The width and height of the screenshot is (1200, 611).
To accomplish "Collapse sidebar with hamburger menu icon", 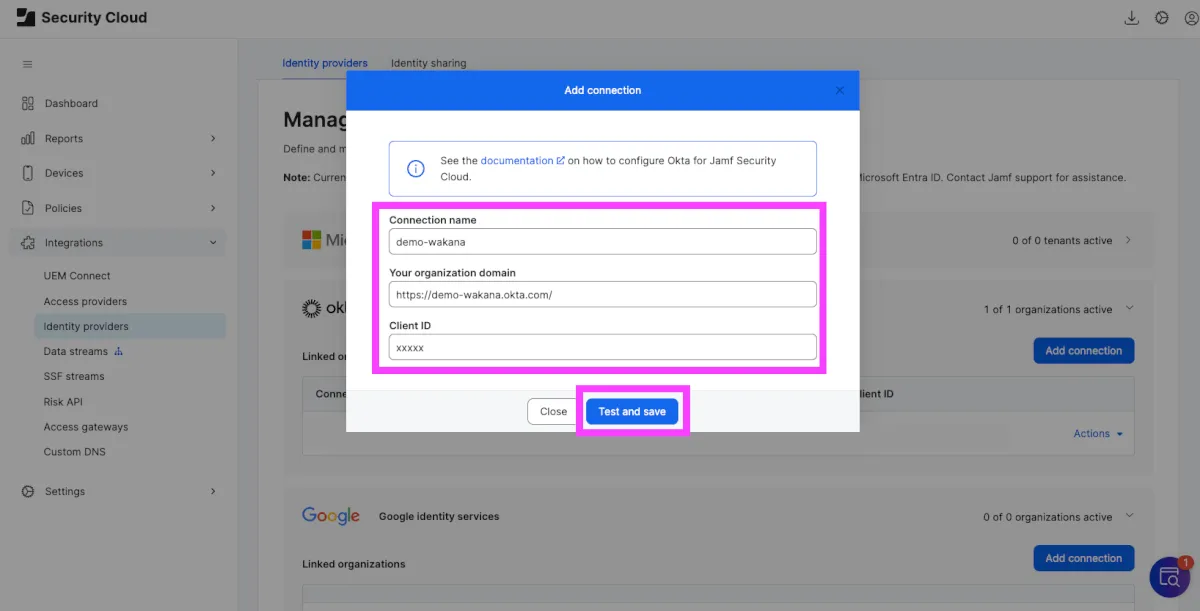I will click(28, 64).
